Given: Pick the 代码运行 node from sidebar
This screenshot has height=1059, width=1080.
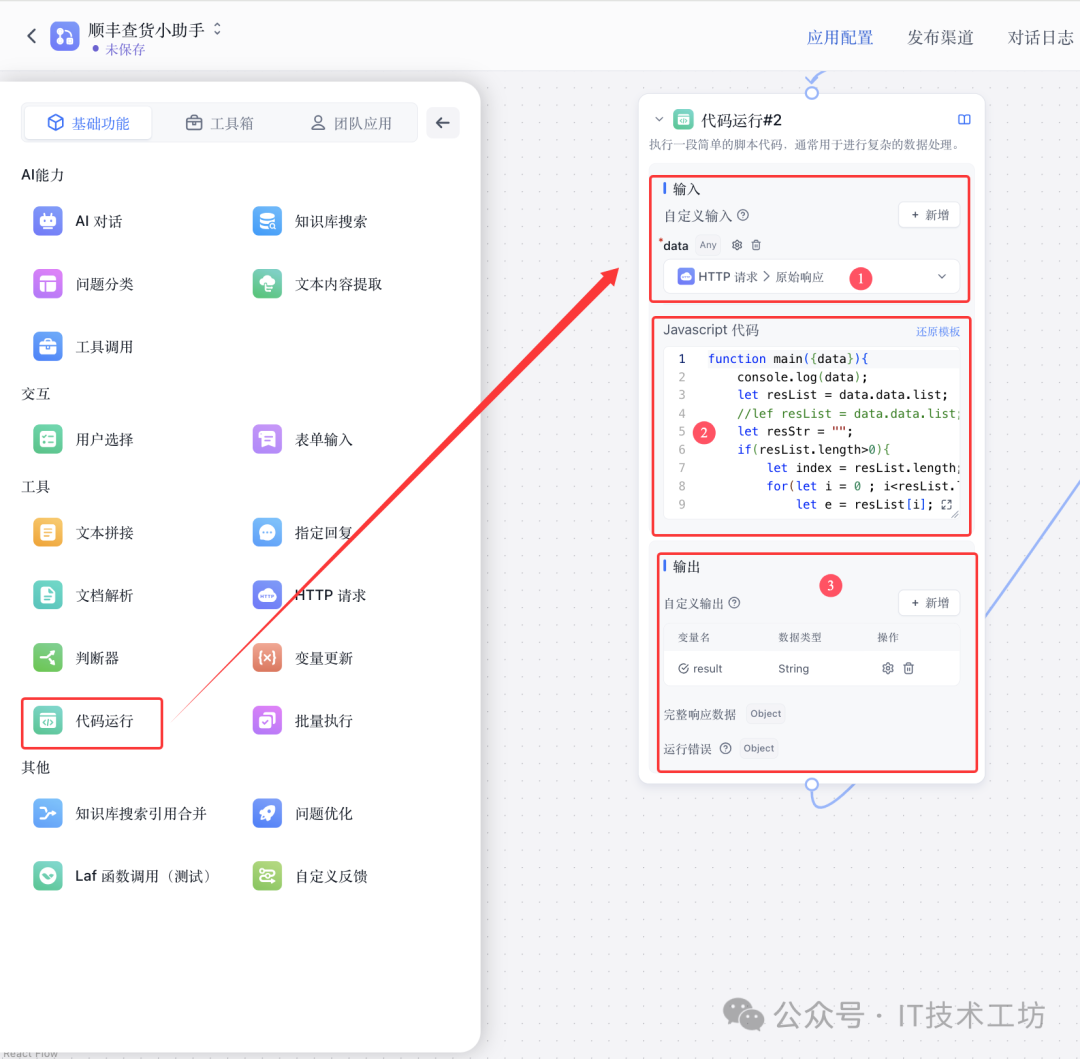Looking at the screenshot, I should coord(91,723).
